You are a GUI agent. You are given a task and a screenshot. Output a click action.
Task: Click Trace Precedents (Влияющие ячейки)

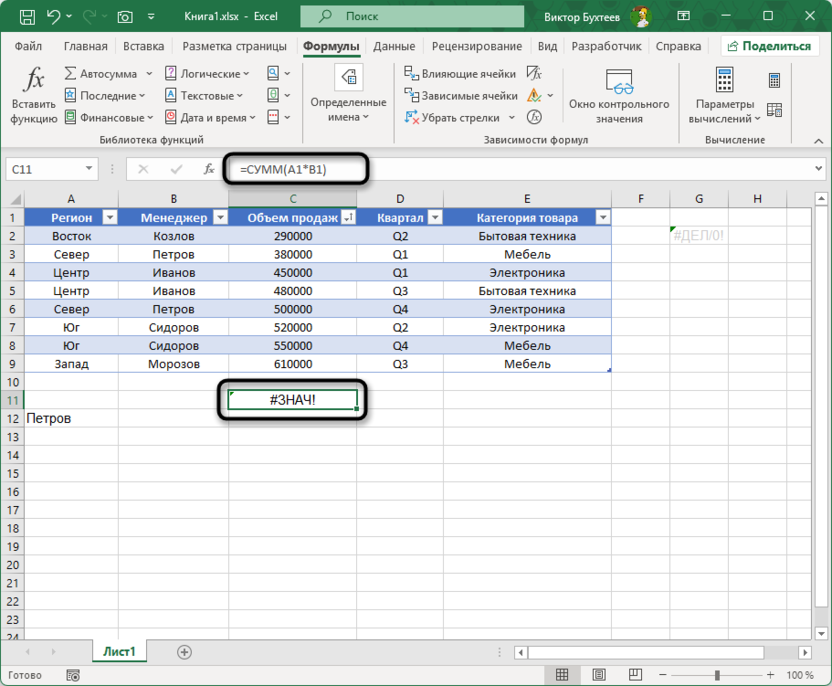[x=460, y=74]
